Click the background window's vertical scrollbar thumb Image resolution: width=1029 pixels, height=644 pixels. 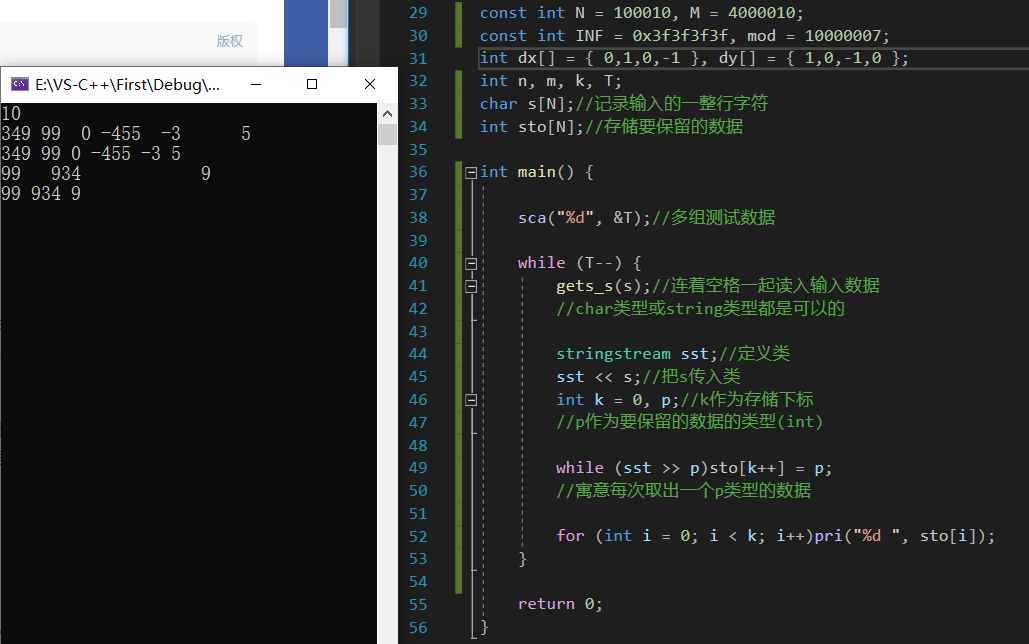tap(339, 14)
